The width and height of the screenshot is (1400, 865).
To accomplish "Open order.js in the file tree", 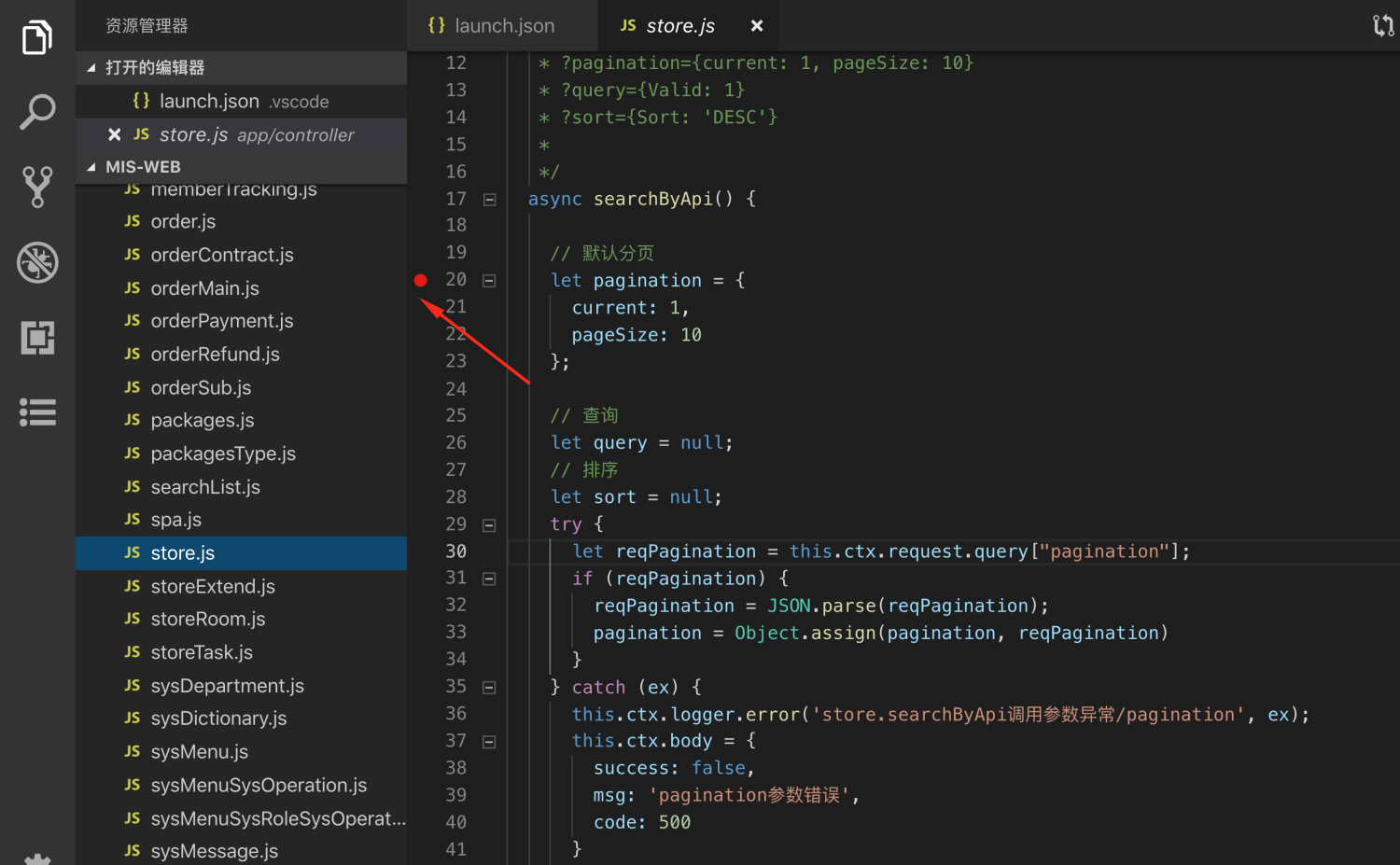I will 241,221.
